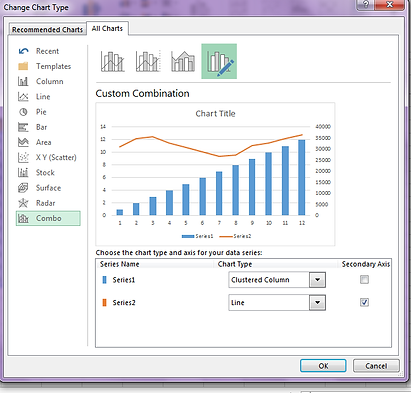The image size is (411, 393).
Task: Click the help question mark button
Action: [x=365, y=4]
